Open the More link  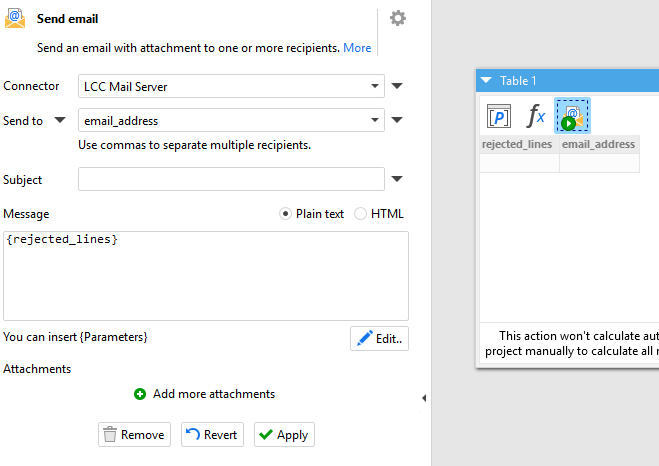357,48
